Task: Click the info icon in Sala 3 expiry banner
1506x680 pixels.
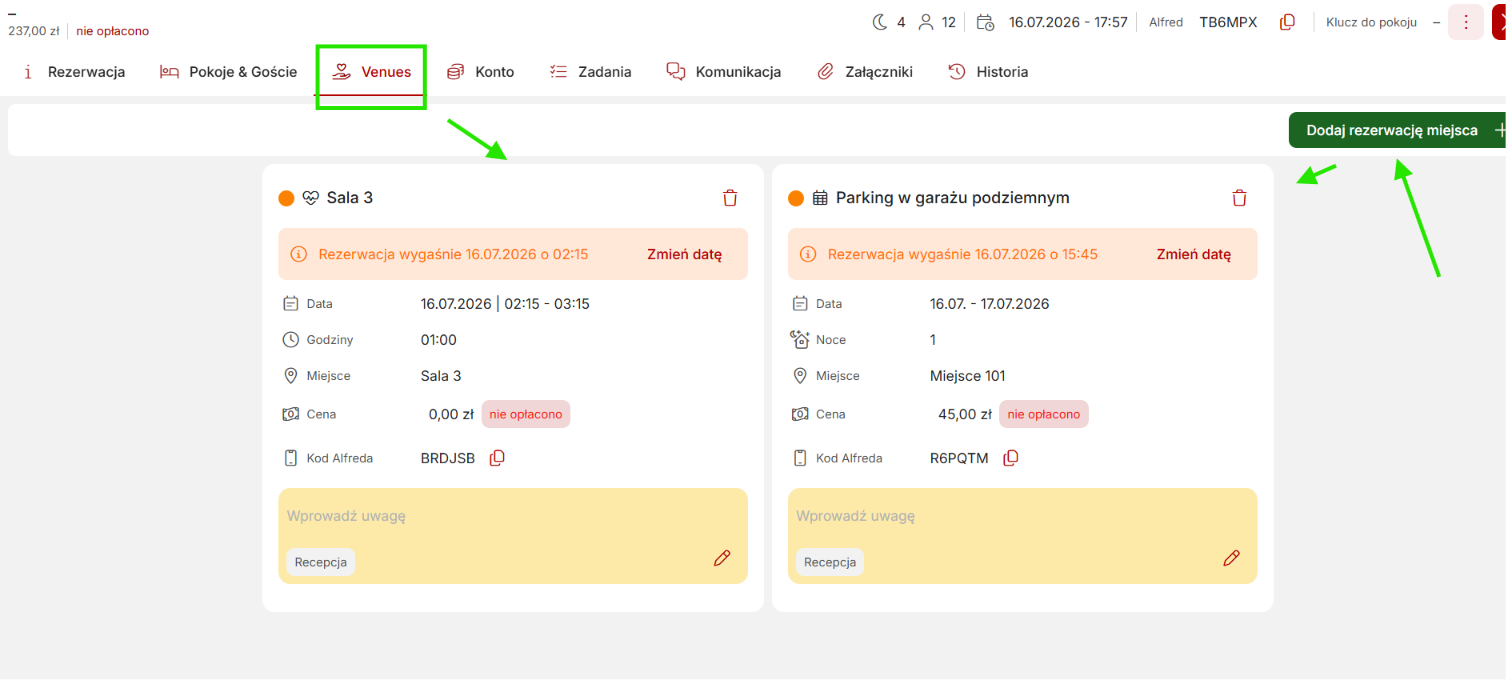Action: [298, 254]
